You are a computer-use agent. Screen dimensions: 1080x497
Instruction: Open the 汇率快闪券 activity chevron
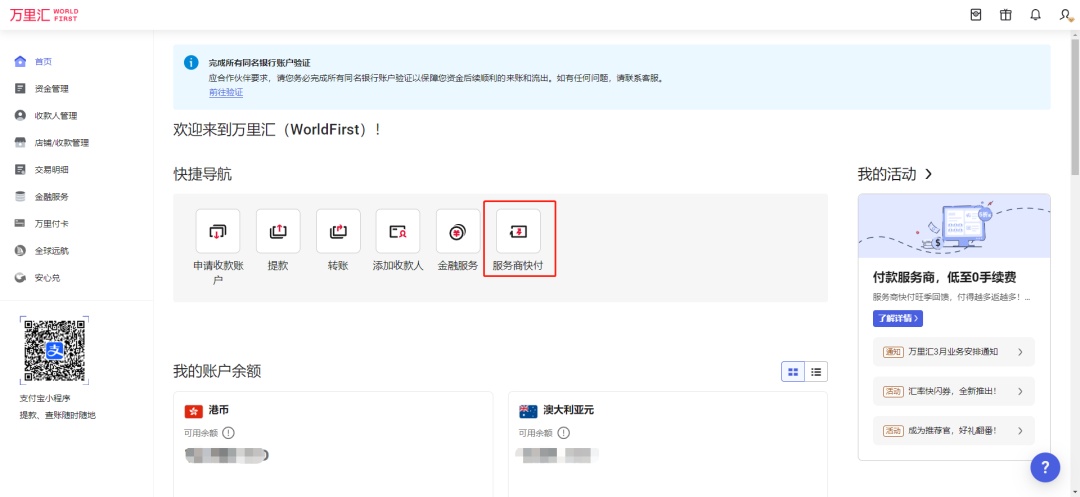tap(1020, 391)
